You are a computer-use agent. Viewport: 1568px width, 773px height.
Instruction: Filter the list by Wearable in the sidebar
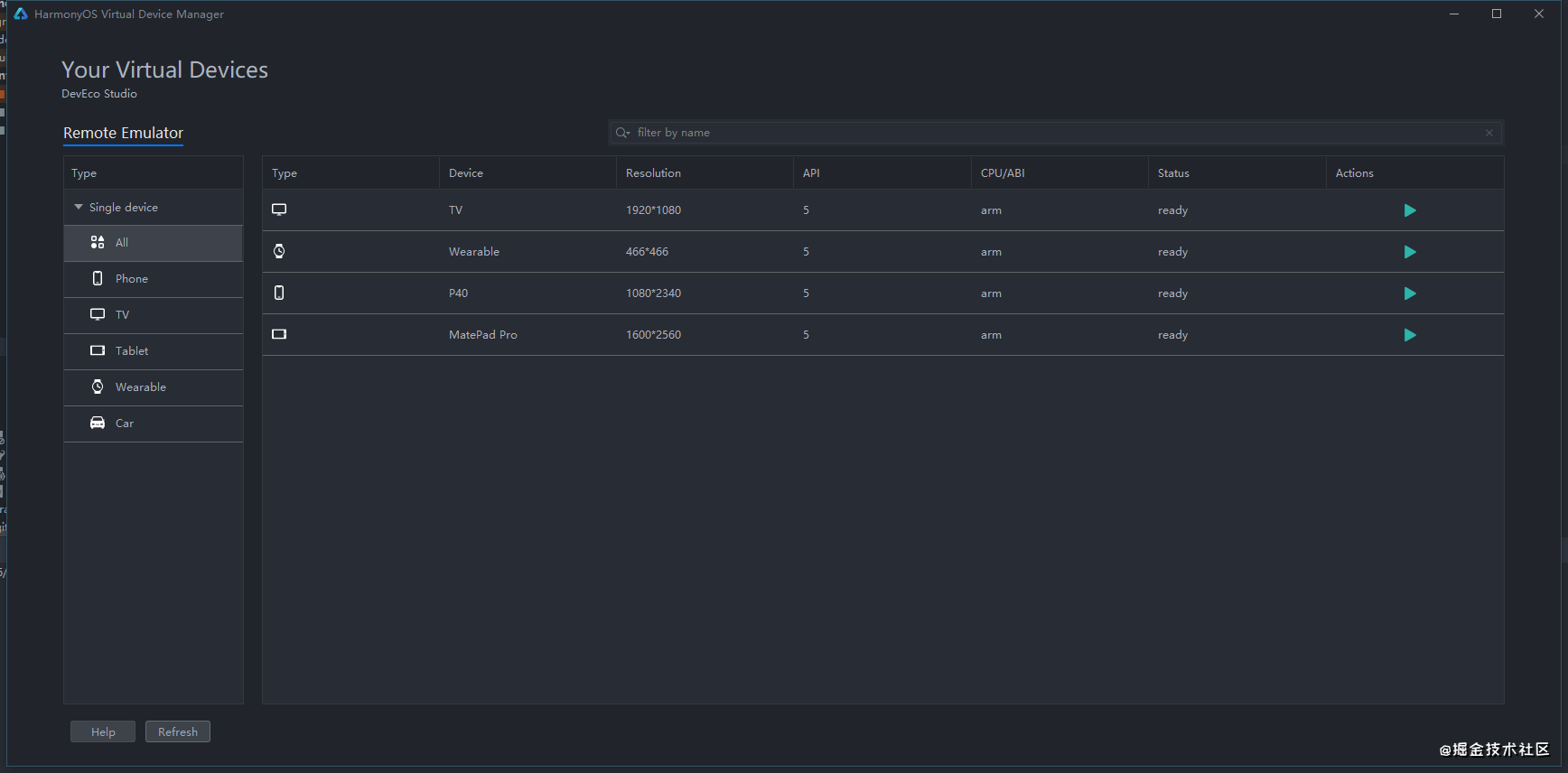pyautogui.click(x=154, y=387)
